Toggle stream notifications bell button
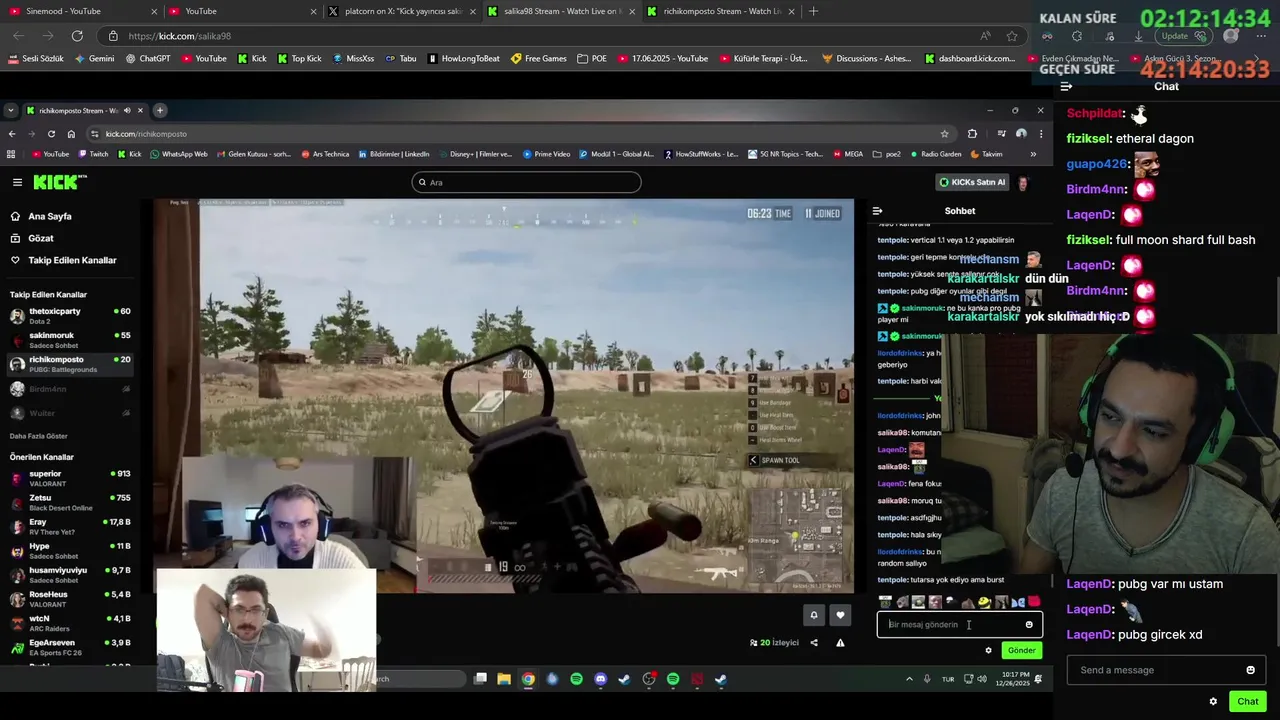 tap(814, 615)
